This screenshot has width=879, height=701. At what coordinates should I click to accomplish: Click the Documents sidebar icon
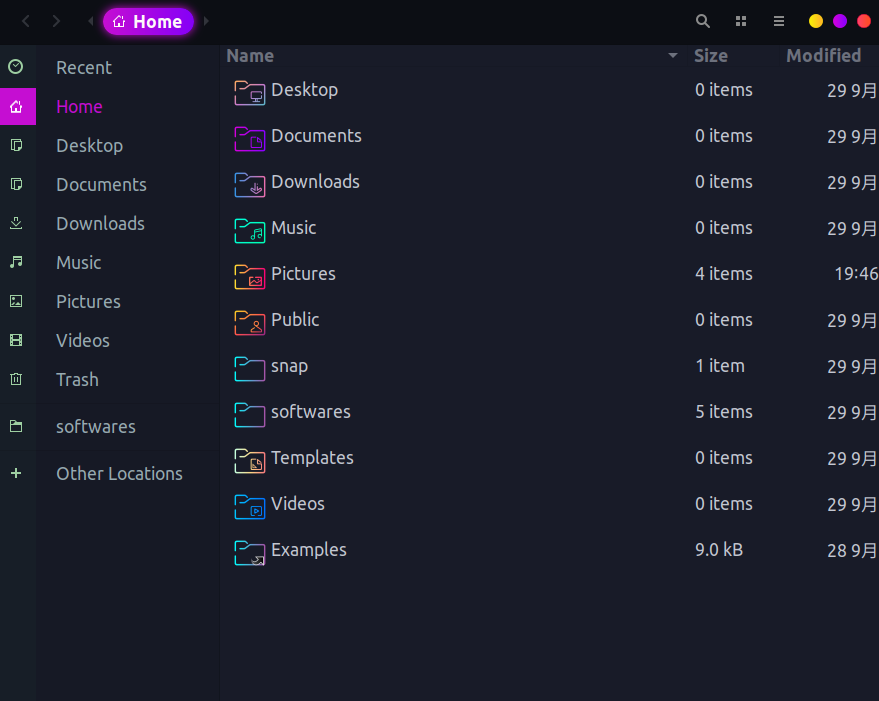pyautogui.click(x=16, y=184)
